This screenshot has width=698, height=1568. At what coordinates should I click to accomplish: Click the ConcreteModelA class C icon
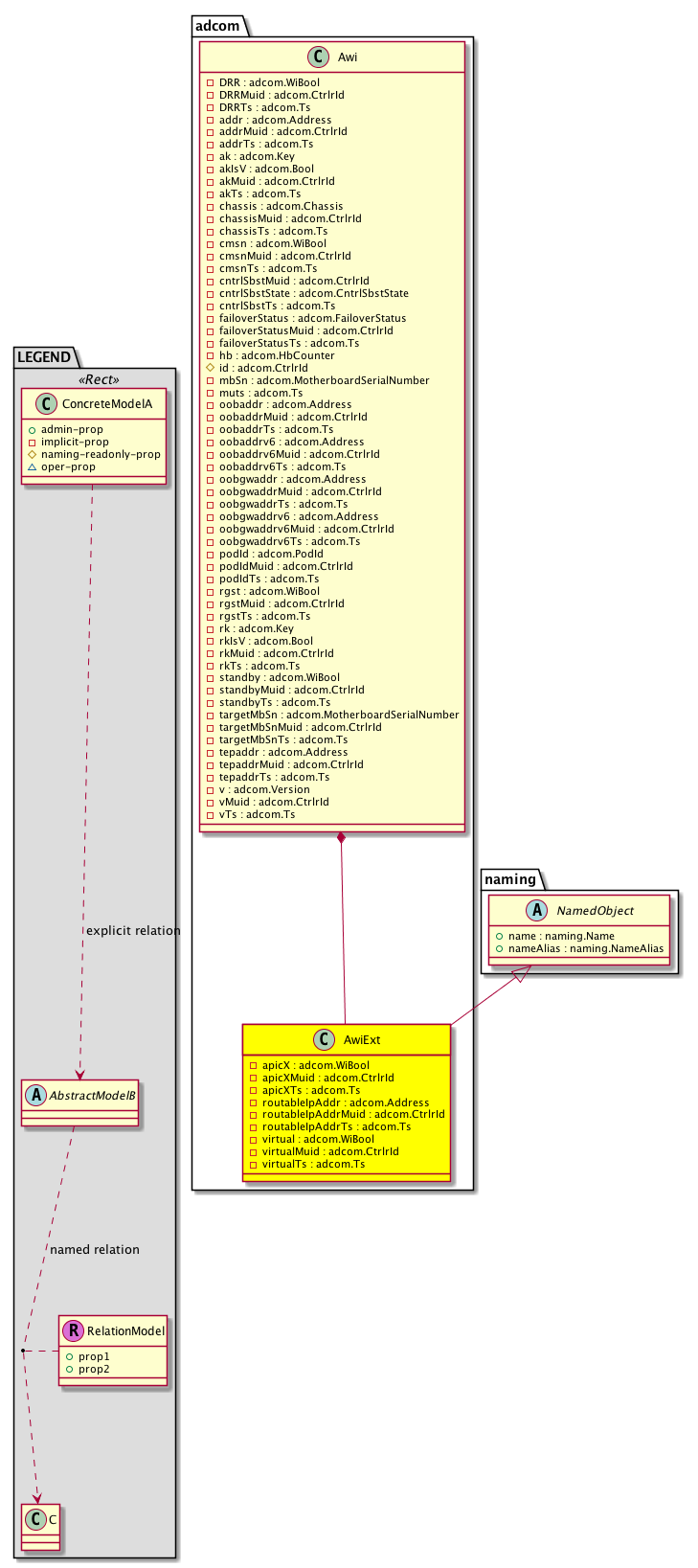point(47,404)
